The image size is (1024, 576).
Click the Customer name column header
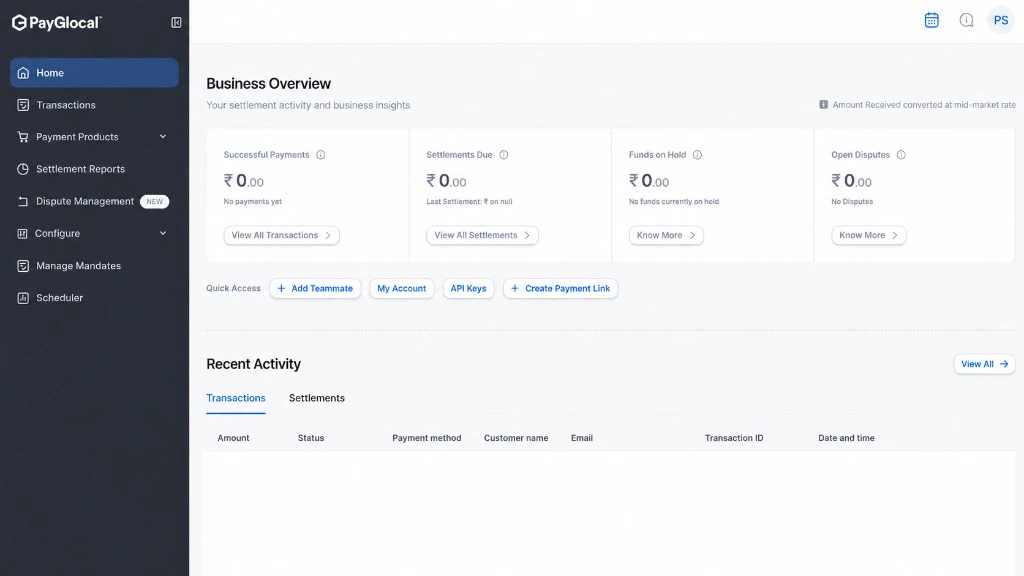coord(516,438)
